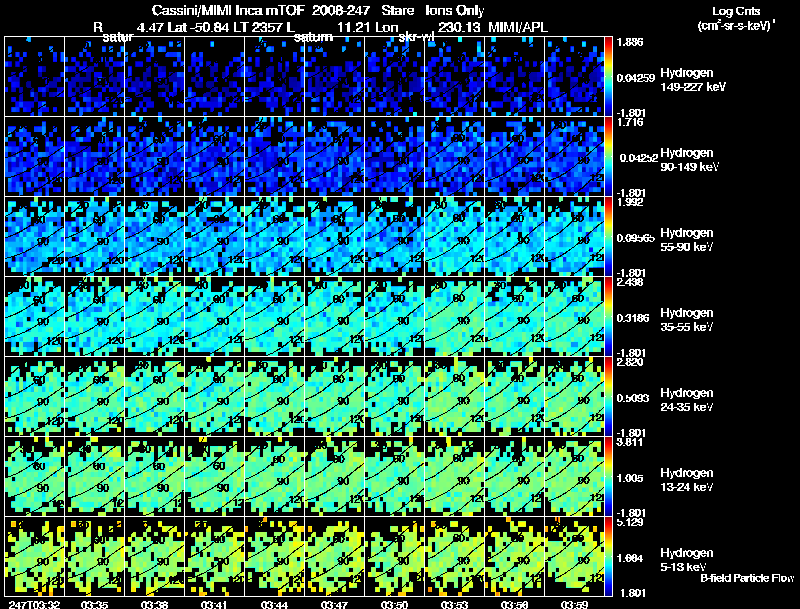Select the 03:32 panel in the 149-227 keV row

click(35, 77)
